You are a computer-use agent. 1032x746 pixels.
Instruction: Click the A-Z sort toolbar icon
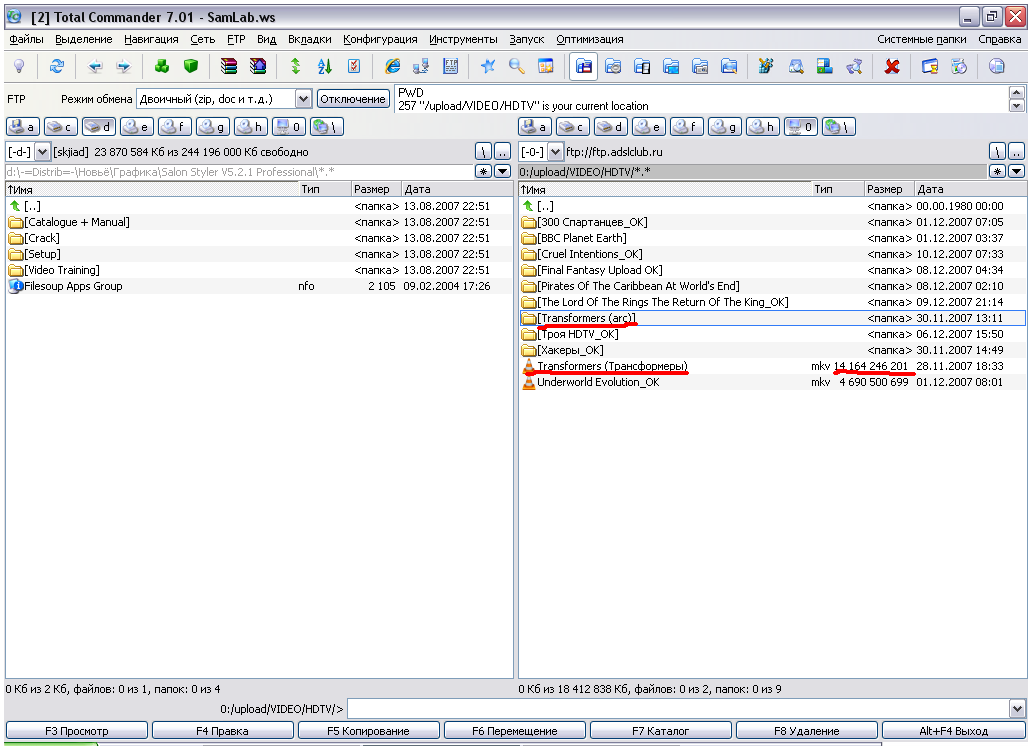point(324,67)
